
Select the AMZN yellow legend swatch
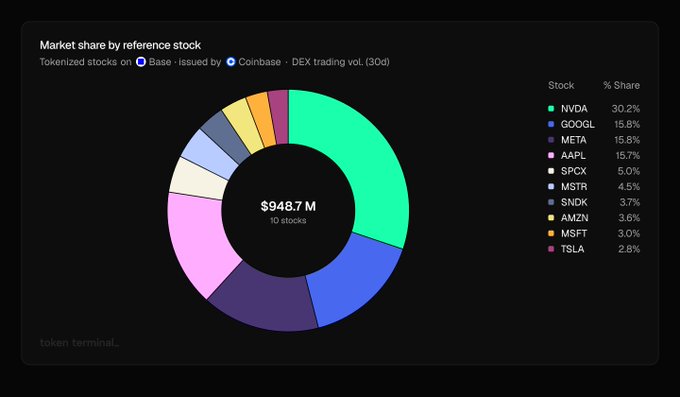click(x=551, y=218)
